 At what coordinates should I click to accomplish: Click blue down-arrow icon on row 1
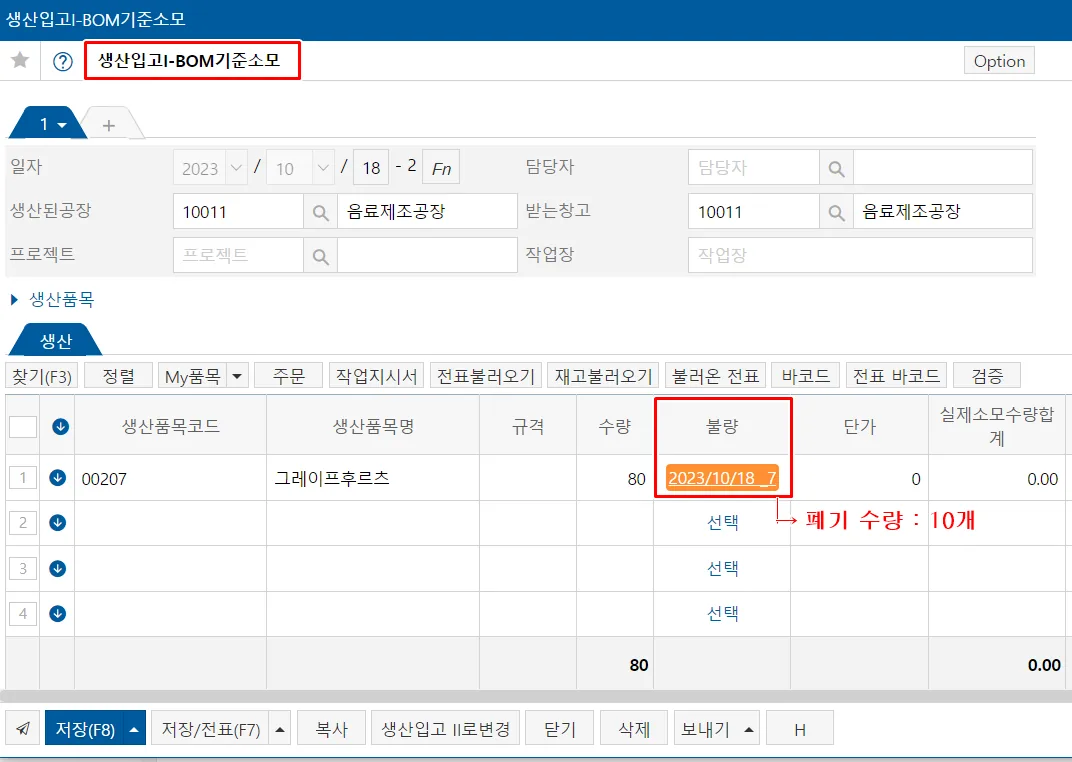pyautogui.click(x=57, y=478)
